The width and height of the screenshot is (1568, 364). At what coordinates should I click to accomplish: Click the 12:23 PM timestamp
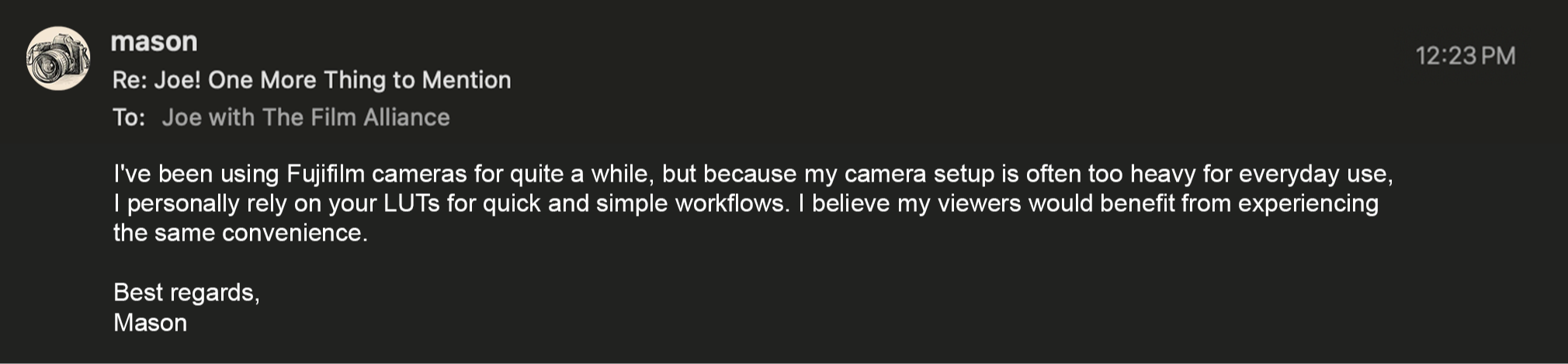(1465, 56)
